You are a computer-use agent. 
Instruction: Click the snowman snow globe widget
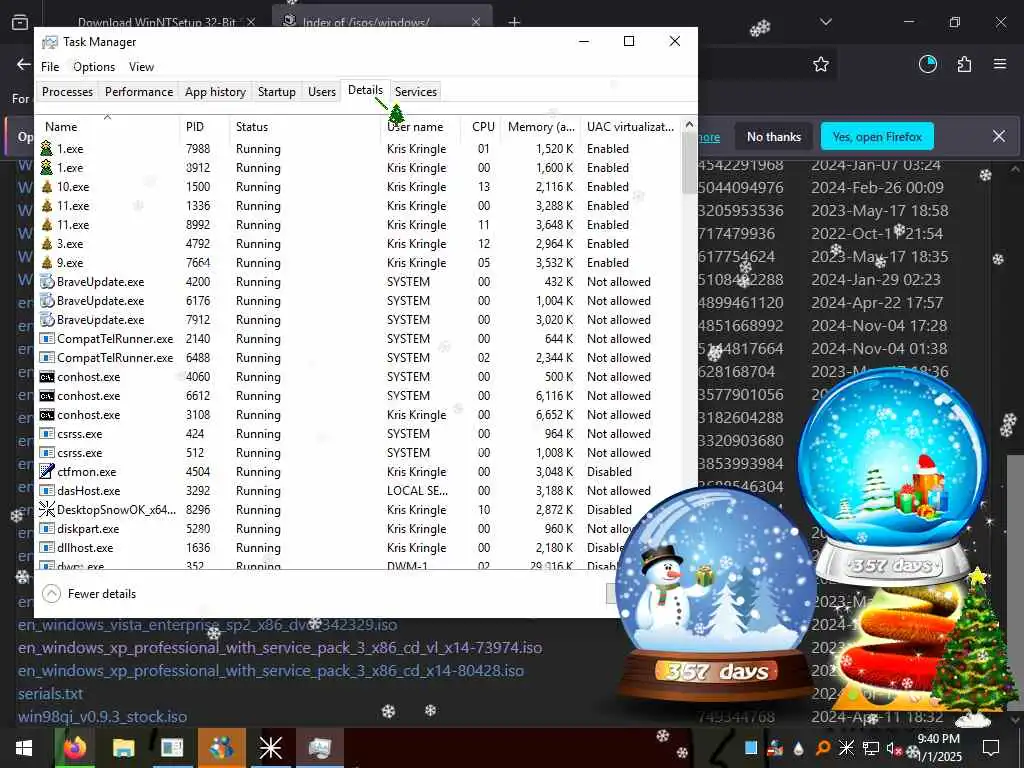tap(716, 594)
